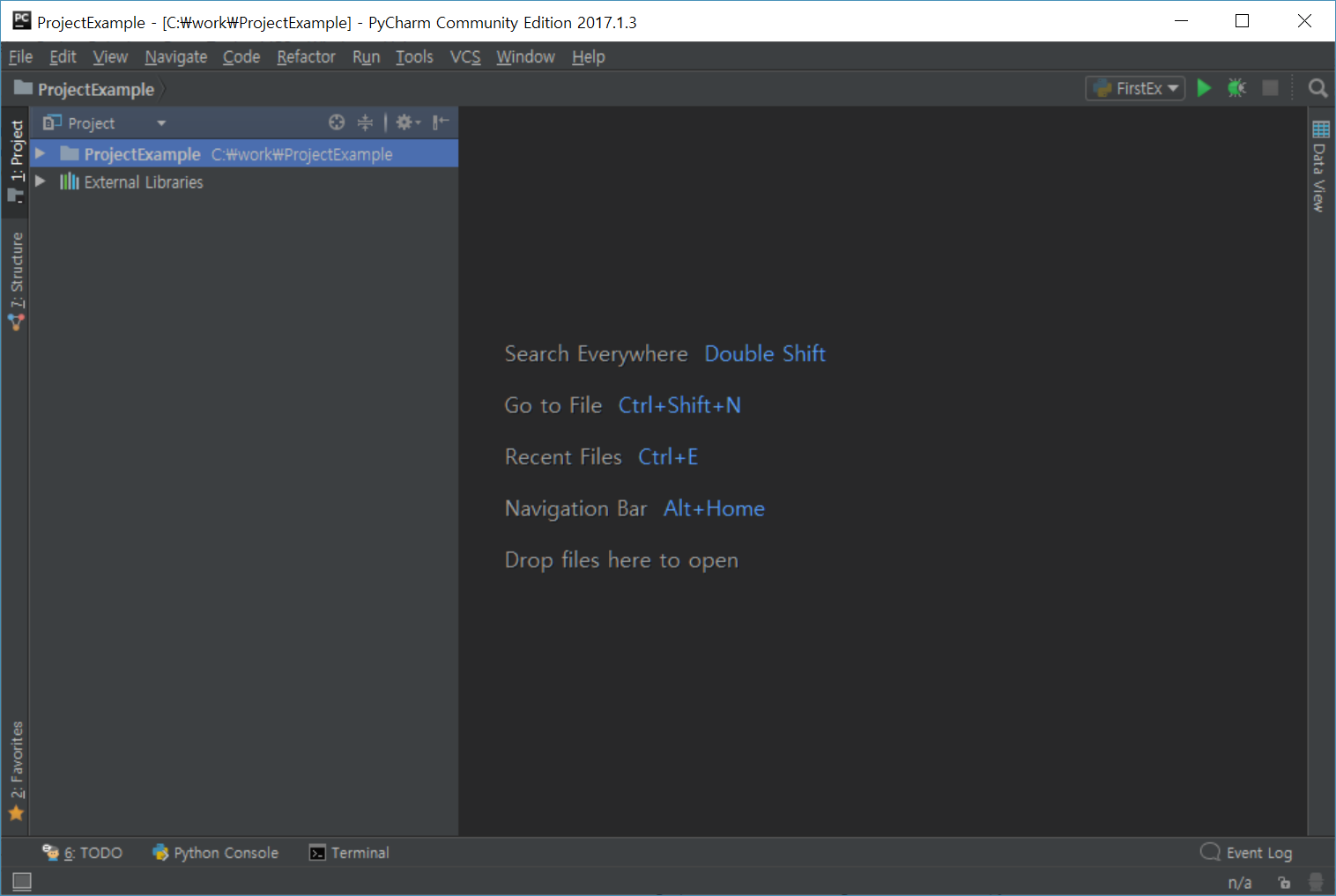This screenshot has height=896, width=1336.
Task: Click the gray Stop square in the toolbar
Action: coord(1270,88)
